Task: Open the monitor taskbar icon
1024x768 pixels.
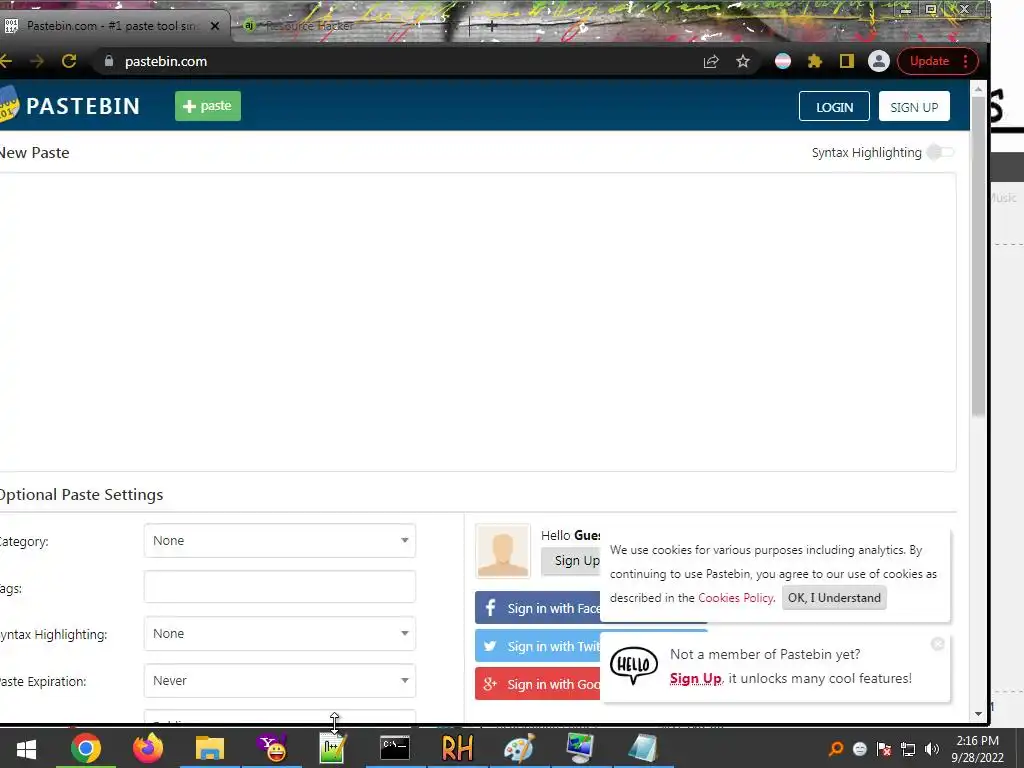Action: pyautogui.click(x=581, y=748)
